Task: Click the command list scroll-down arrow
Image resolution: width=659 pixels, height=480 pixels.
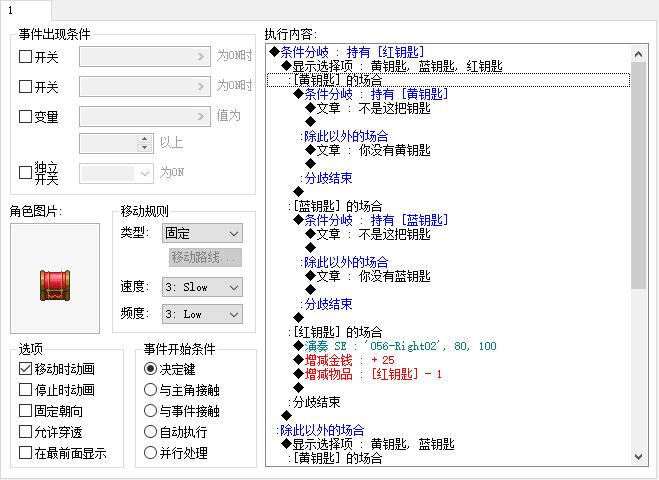Action: coord(638,456)
